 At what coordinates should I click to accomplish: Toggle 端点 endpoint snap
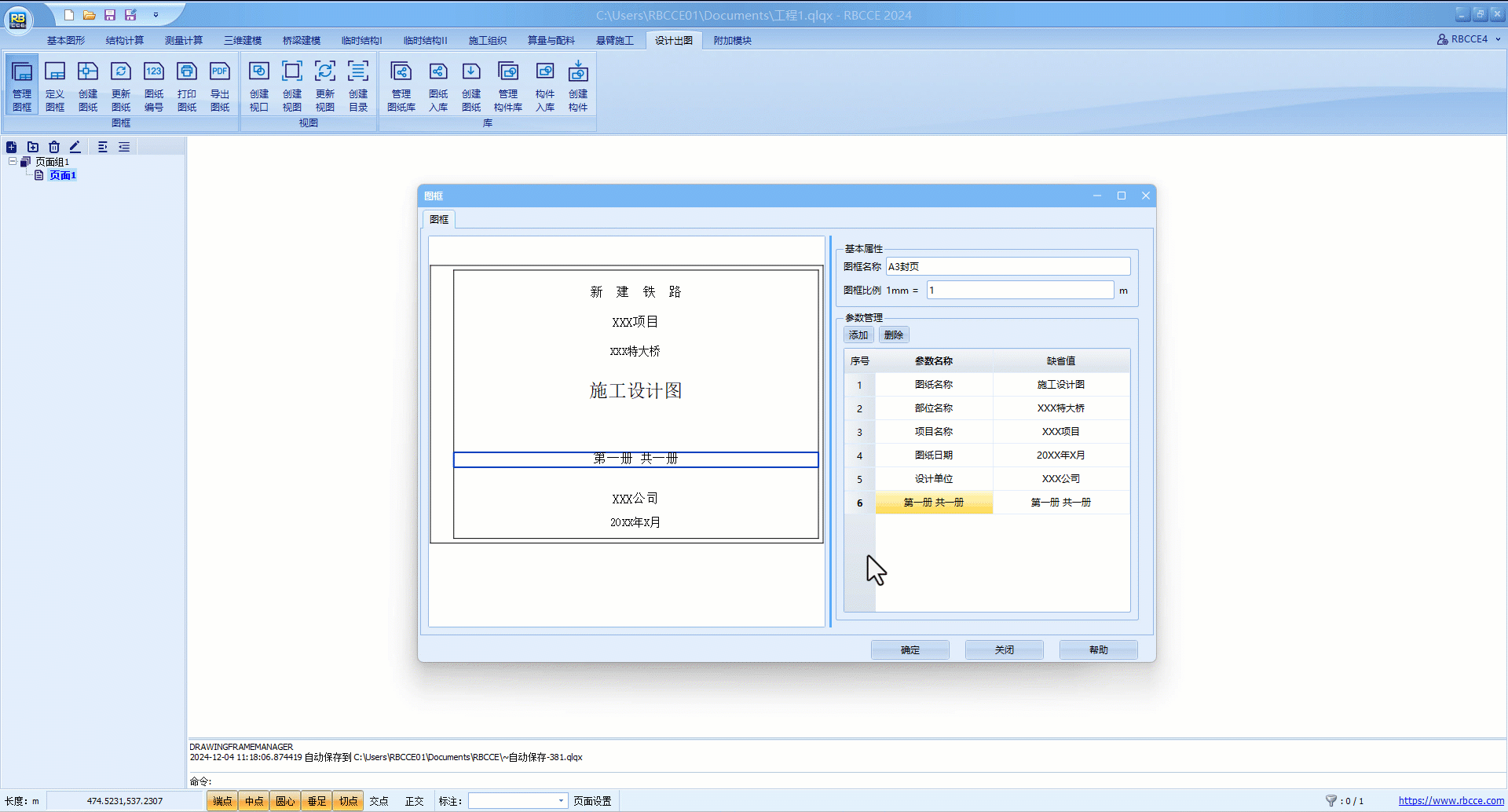tap(222, 801)
